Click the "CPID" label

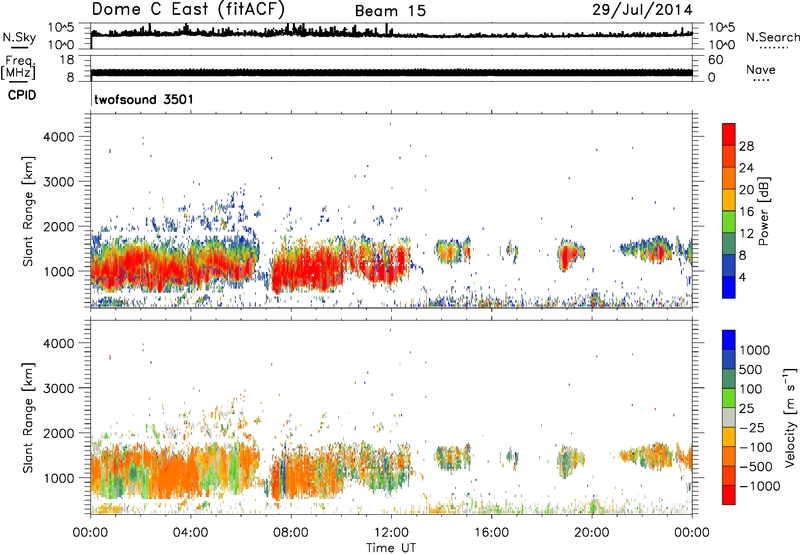pos(22,95)
